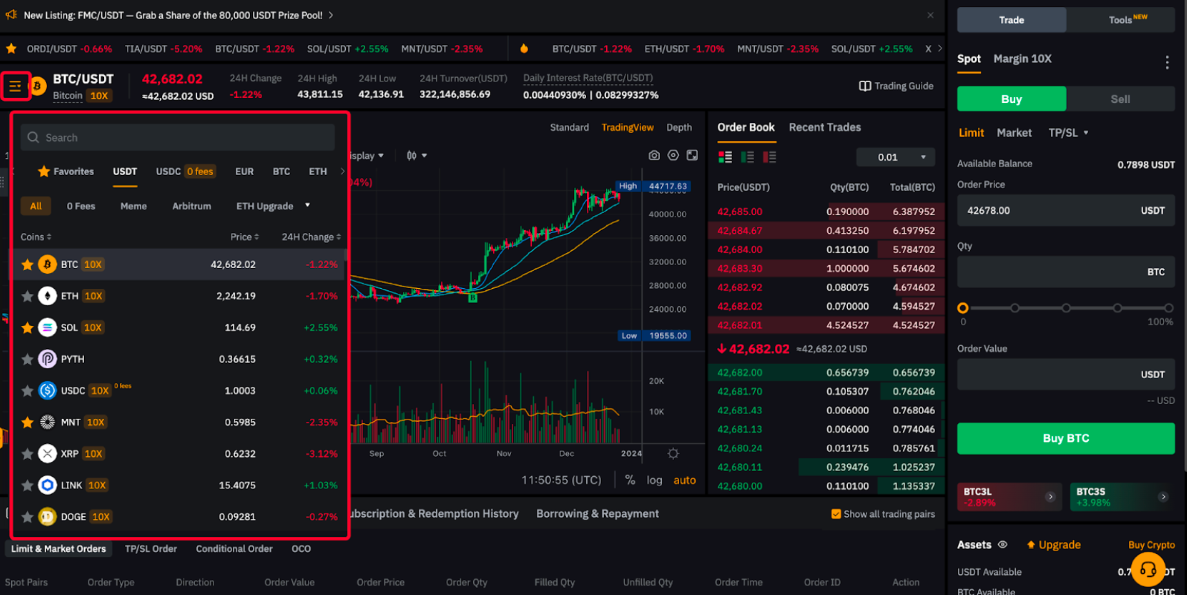Show only sell orders in order book
Viewport: 1187px width, 595px height.
coord(769,157)
